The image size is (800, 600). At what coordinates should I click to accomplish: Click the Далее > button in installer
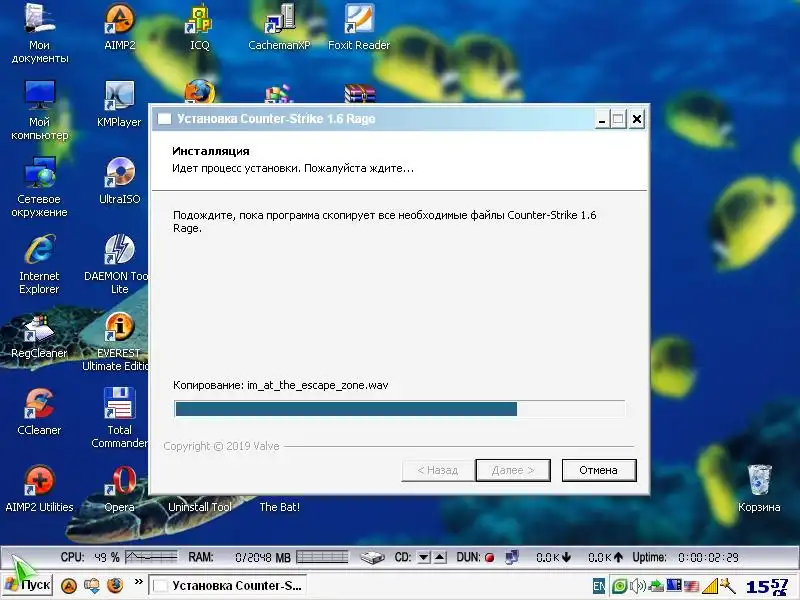513,470
